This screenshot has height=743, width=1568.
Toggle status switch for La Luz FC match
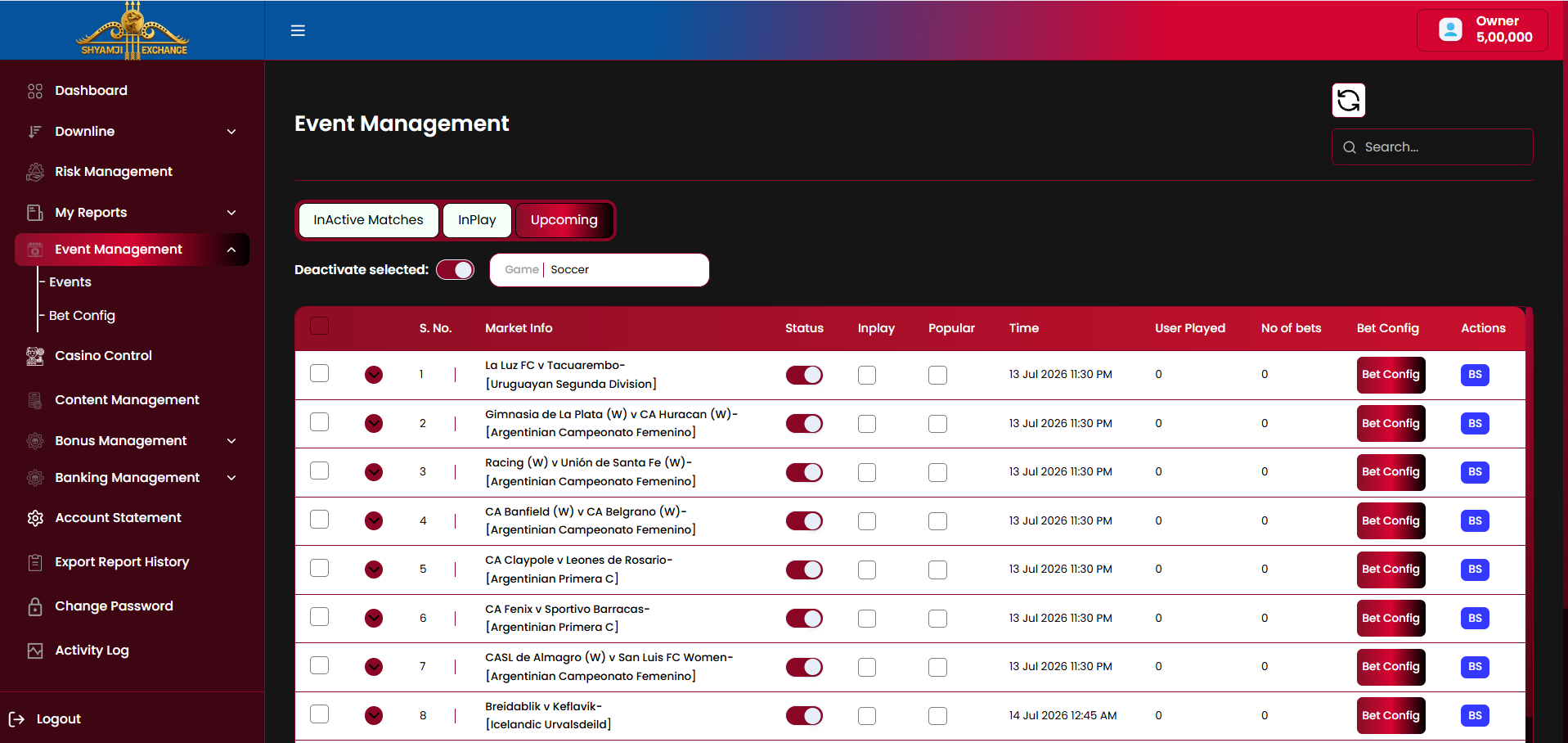click(805, 375)
